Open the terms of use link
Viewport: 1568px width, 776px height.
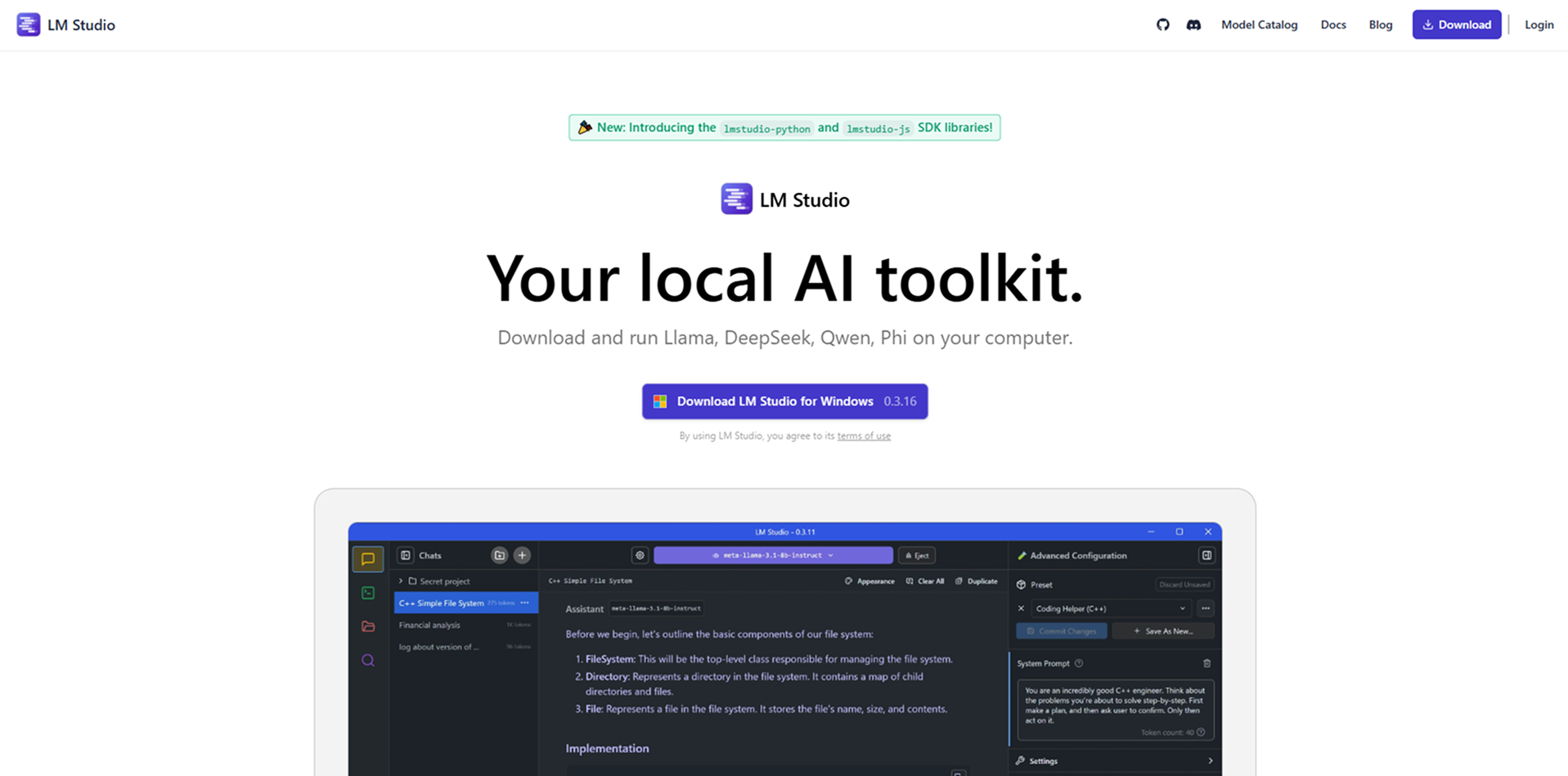coord(864,436)
